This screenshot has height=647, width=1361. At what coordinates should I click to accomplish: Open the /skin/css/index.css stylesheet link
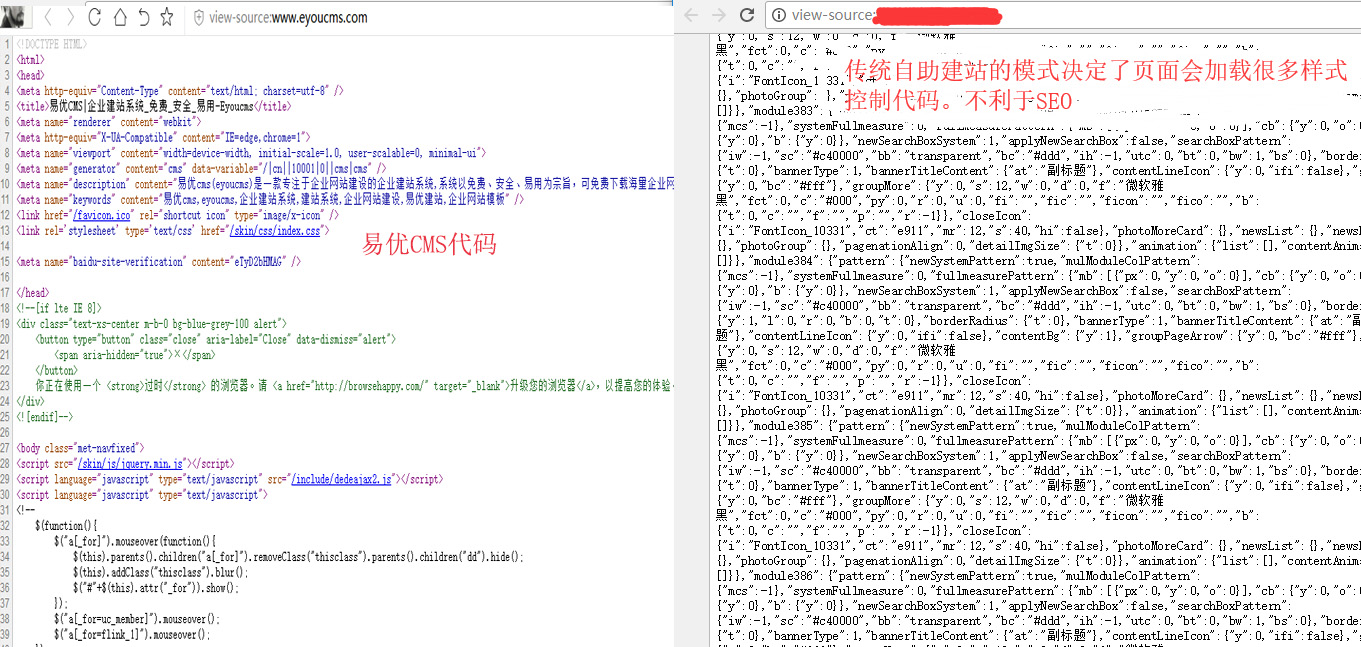[x=275, y=230]
